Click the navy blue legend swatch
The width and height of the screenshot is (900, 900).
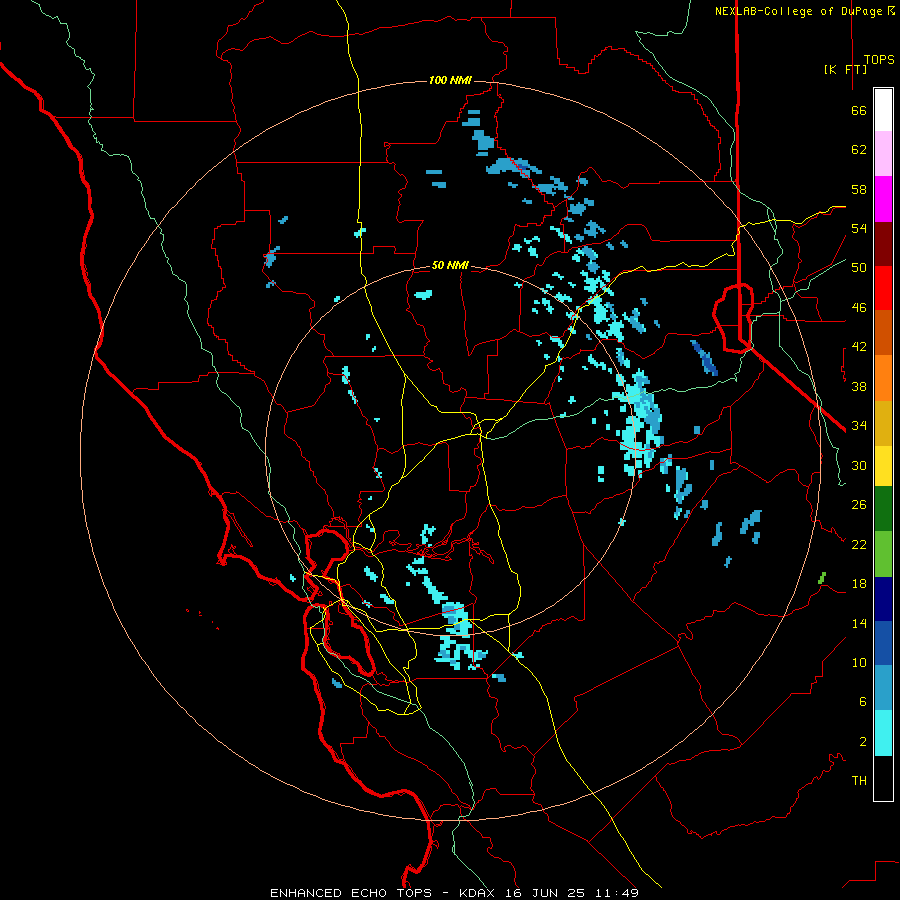click(883, 599)
